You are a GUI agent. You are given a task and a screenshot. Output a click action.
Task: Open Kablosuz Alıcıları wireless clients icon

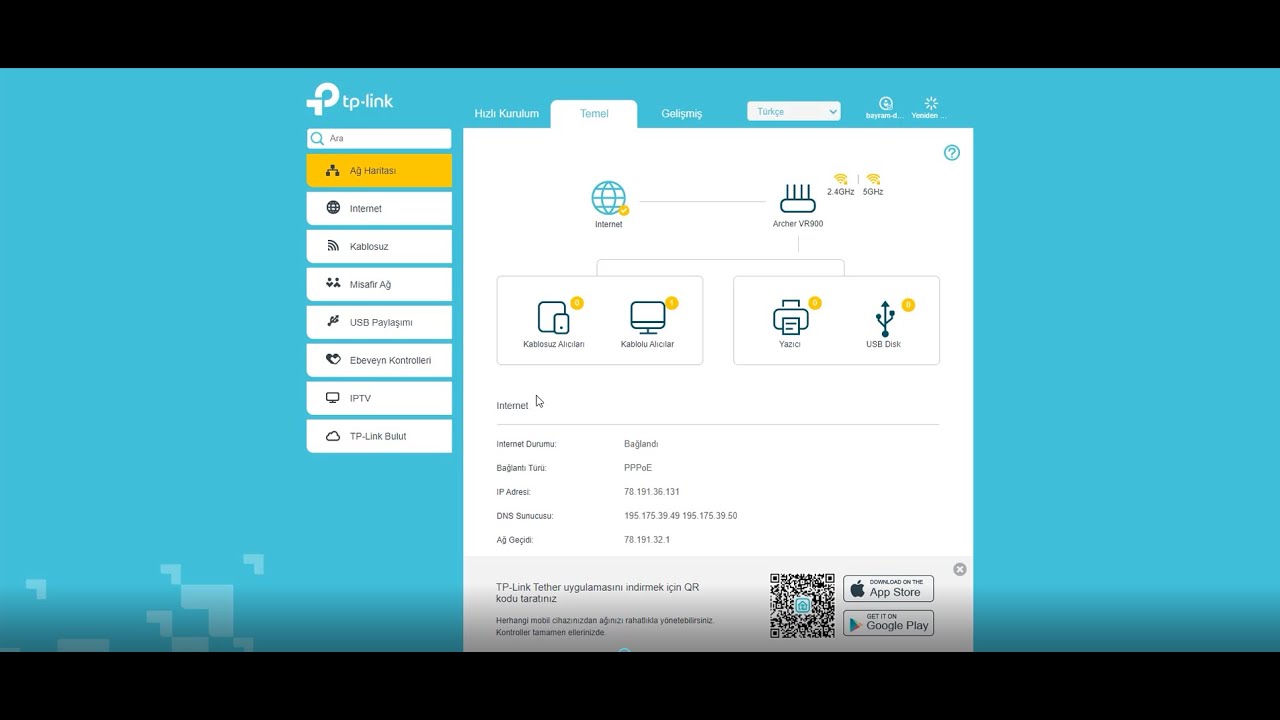point(553,317)
